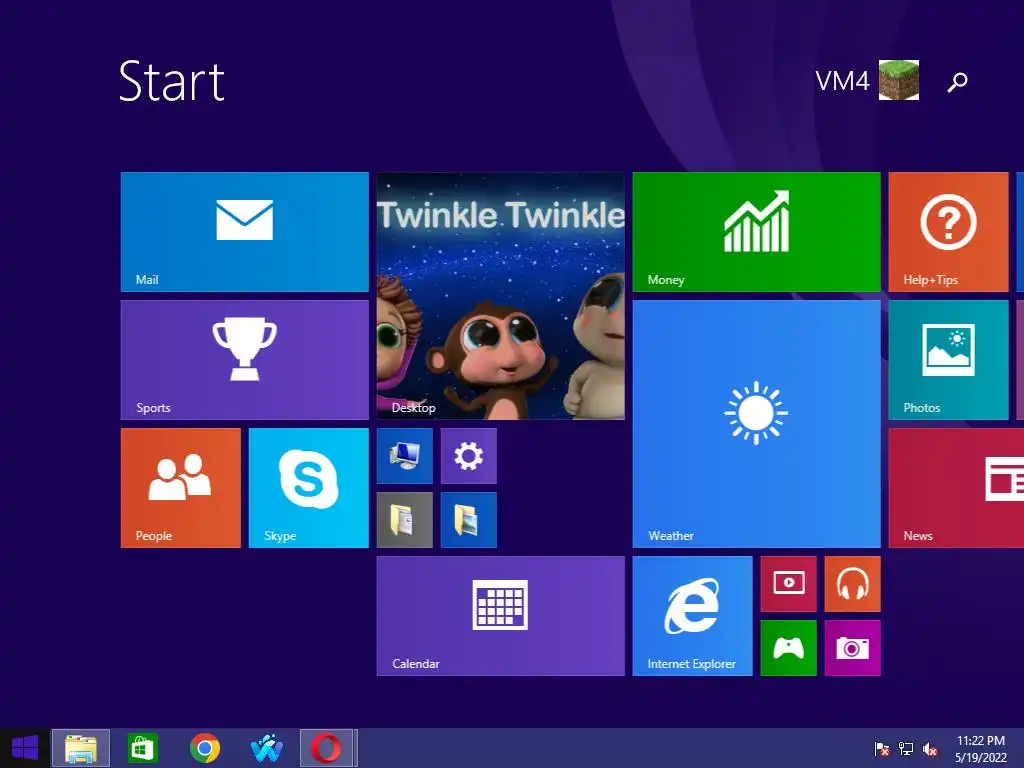Open the VM4 user account menu

click(867, 80)
